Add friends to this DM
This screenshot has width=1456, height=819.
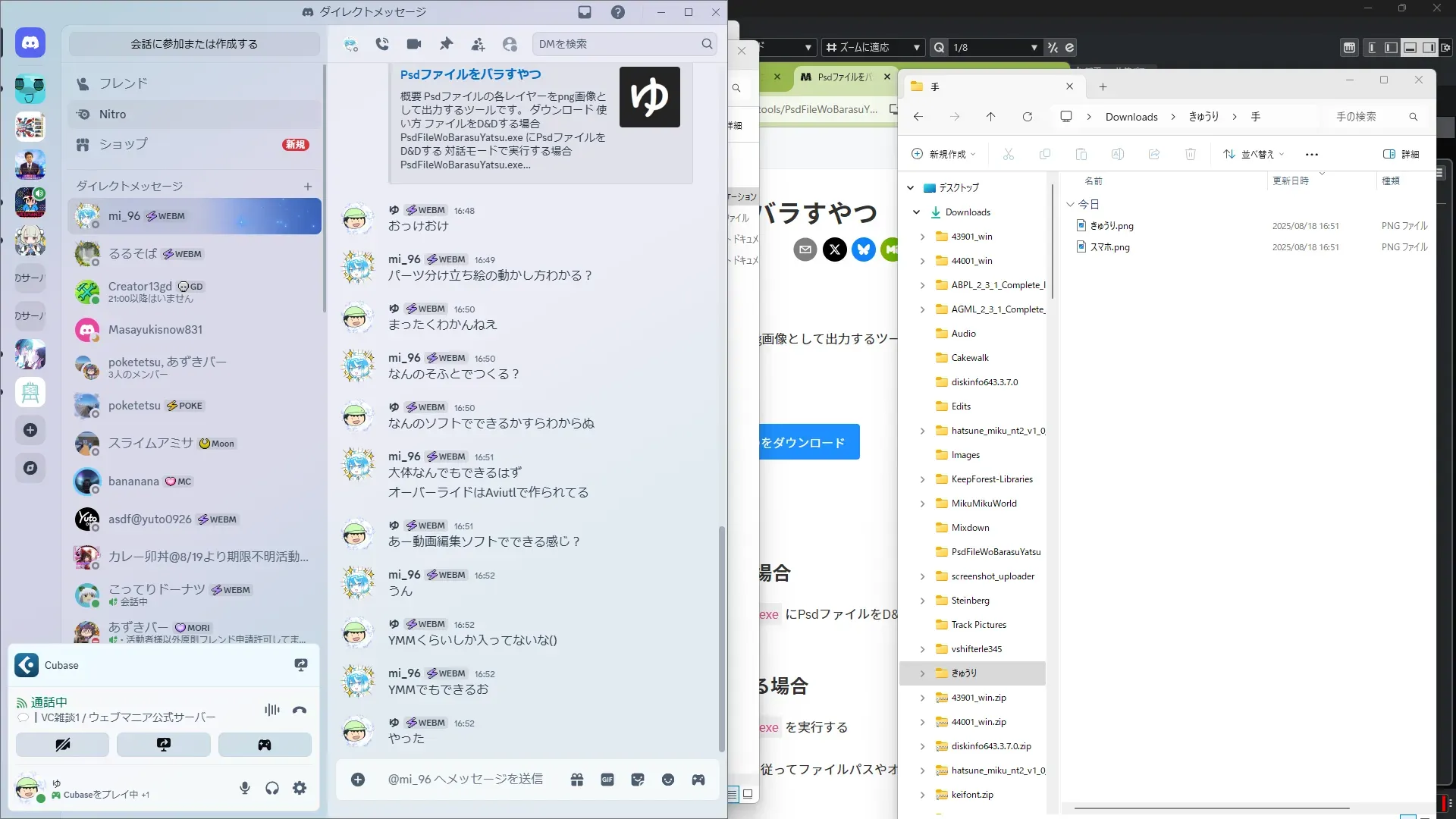(x=478, y=44)
